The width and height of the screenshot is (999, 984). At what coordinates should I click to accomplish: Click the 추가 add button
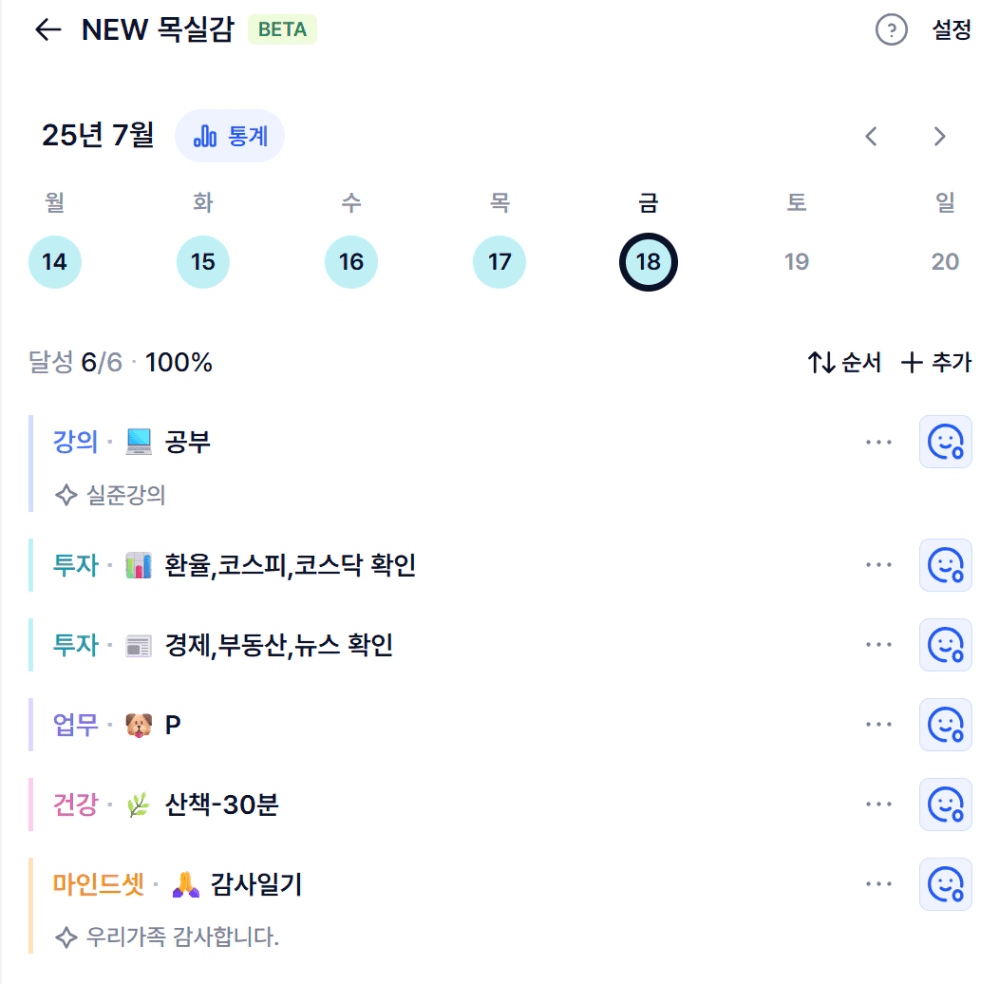click(936, 362)
